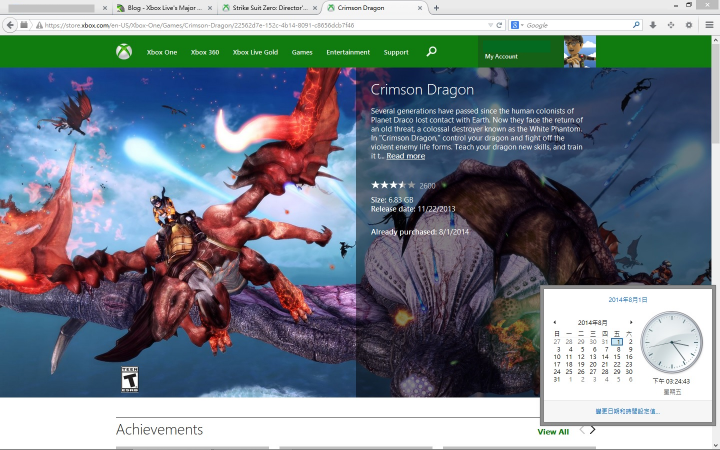The width and height of the screenshot is (720, 450).
Task: Click the Release date: 11/22/2013 text
Action: tap(413, 209)
